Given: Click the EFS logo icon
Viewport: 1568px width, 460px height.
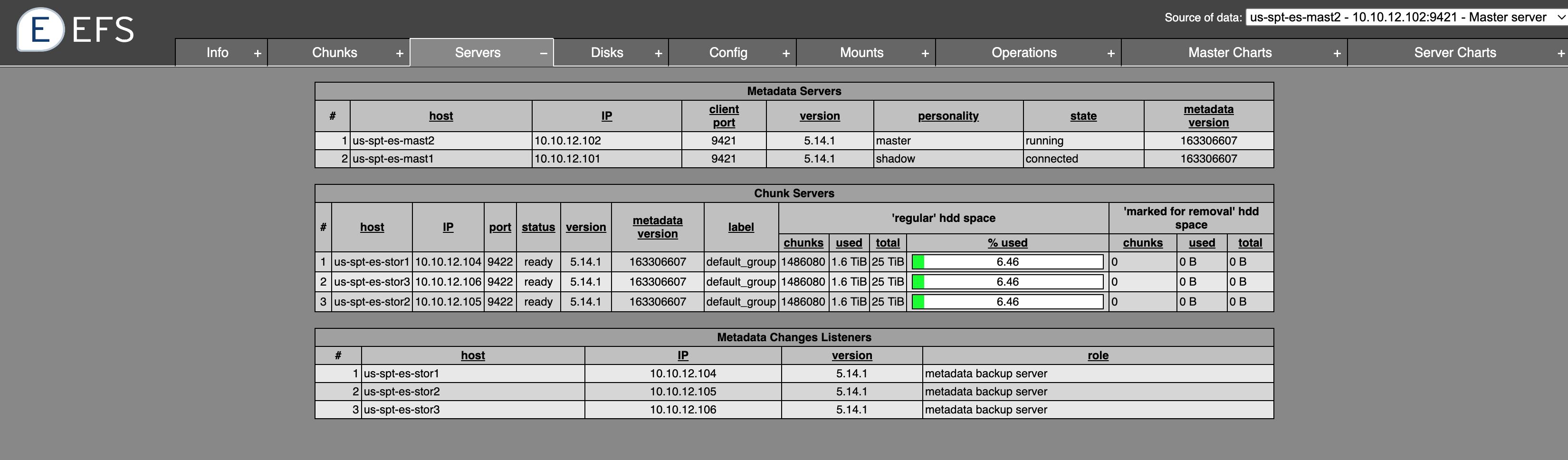Looking at the screenshot, I should click(x=40, y=28).
